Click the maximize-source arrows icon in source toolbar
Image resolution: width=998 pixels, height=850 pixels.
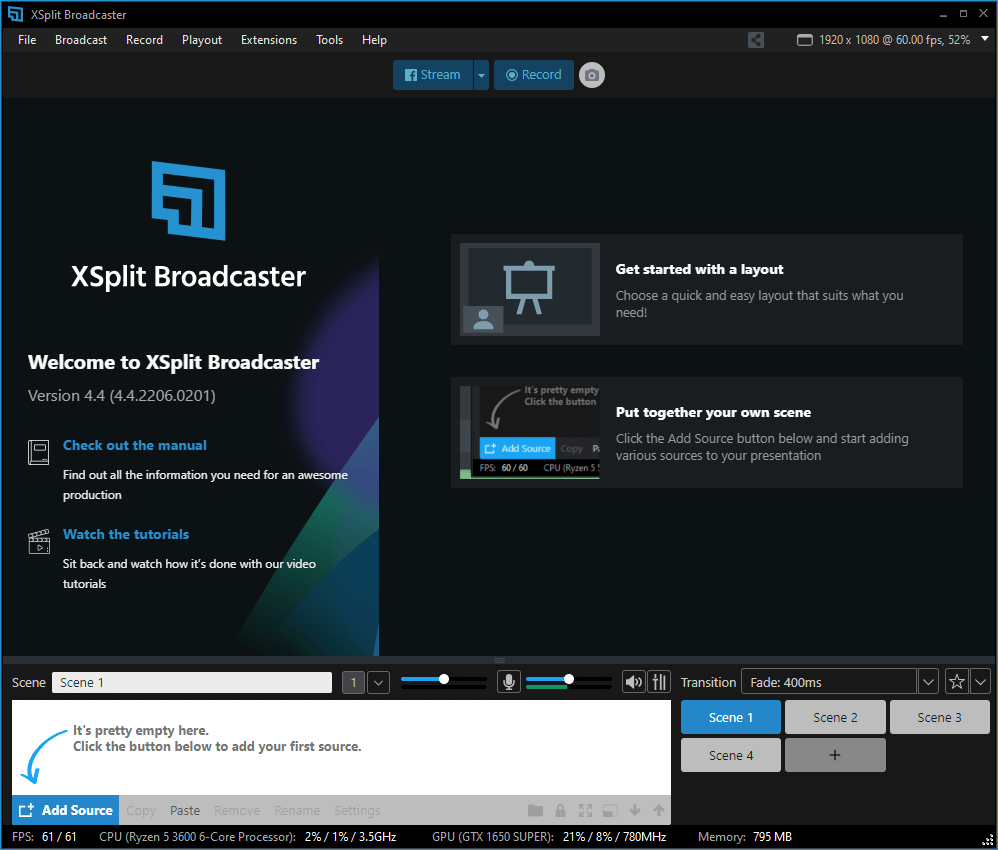585,810
